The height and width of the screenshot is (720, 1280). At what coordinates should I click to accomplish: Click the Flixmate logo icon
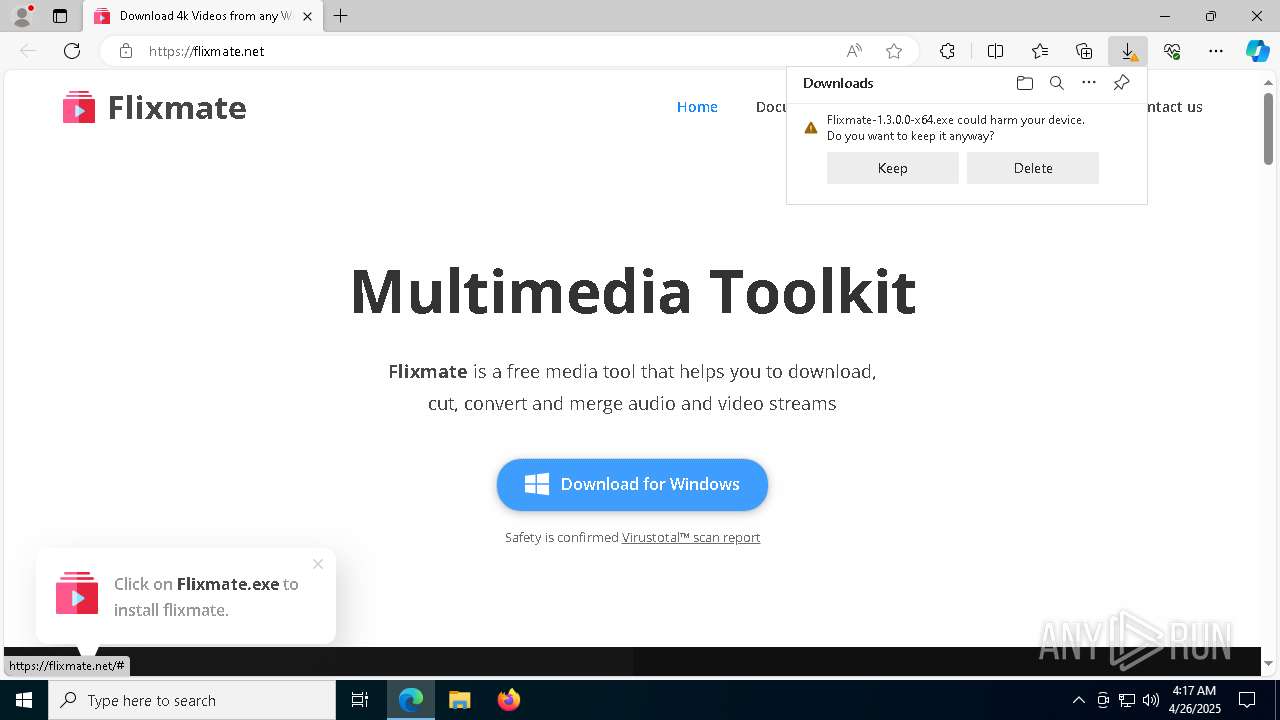click(79, 107)
